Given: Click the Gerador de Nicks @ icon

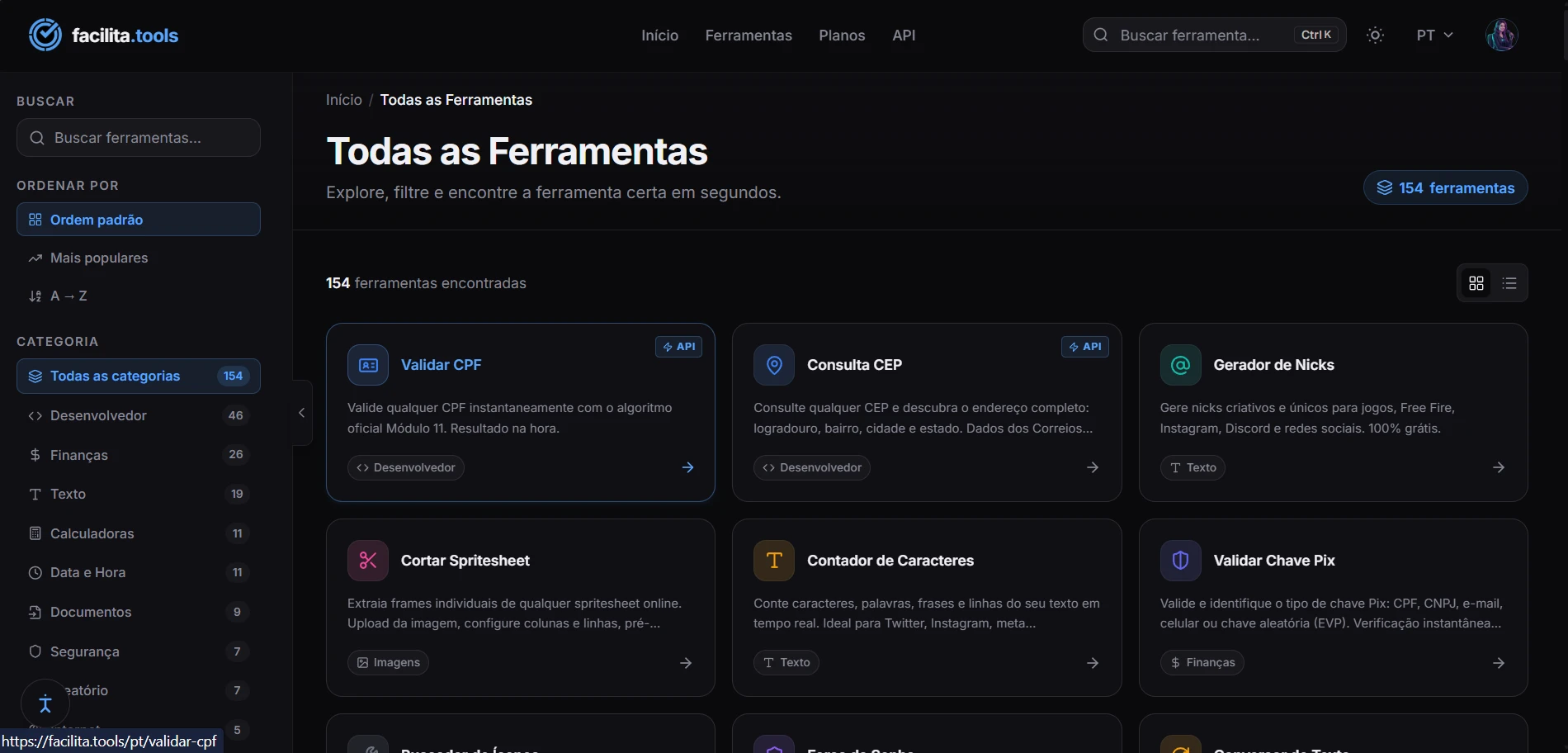Looking at the screenshot, I should [1179, 364].
